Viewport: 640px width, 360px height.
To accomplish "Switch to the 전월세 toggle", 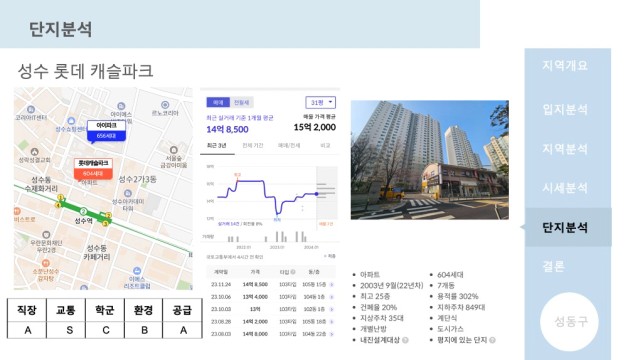I will coord(242,102).
